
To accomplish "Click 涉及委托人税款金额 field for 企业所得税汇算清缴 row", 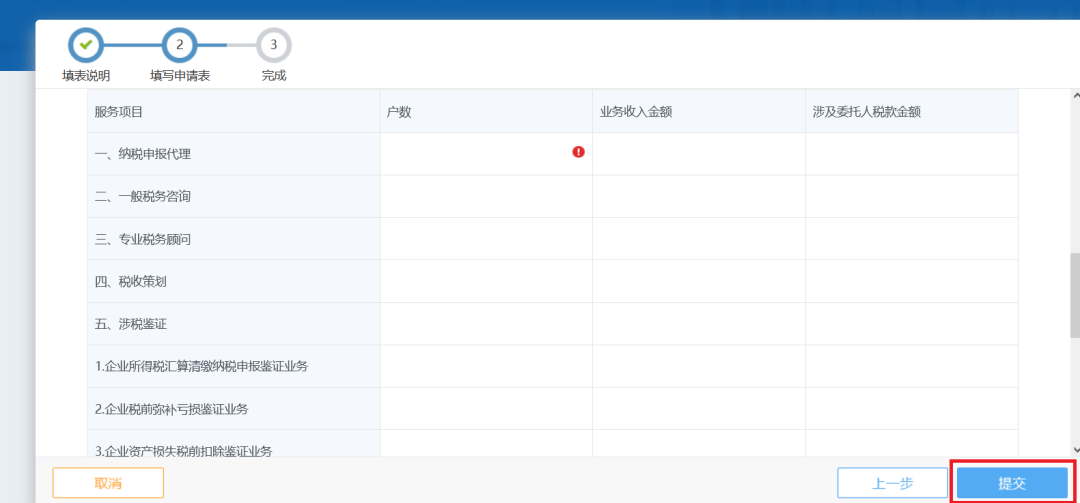I will tap(912, 367).
